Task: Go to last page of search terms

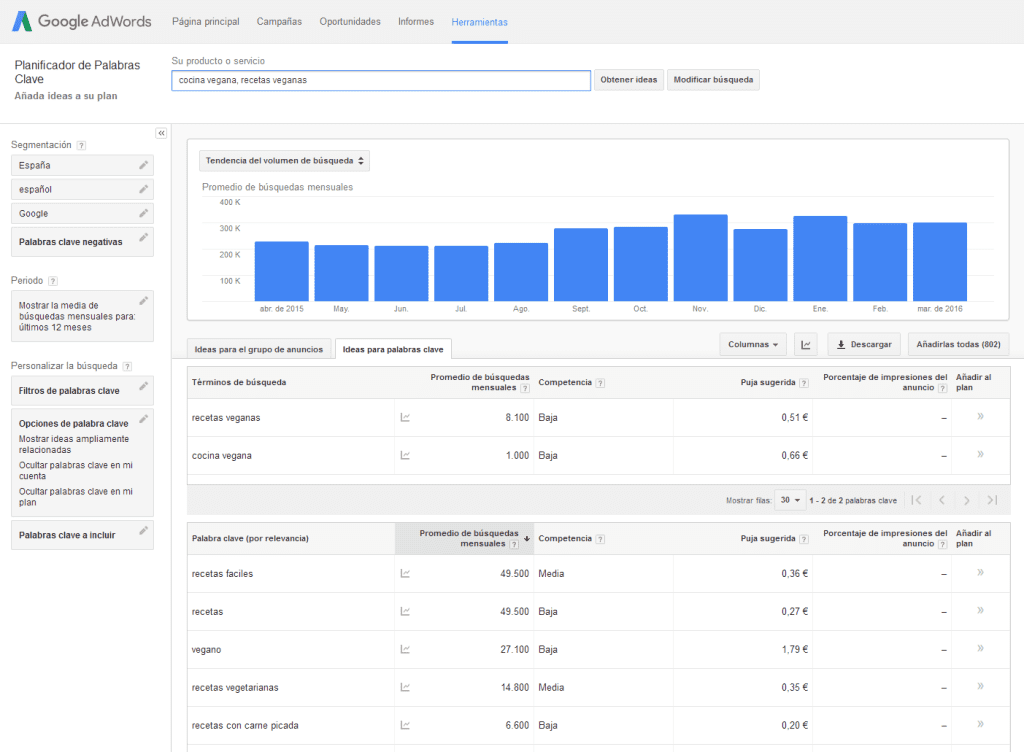Action: (x=992, y=500)
